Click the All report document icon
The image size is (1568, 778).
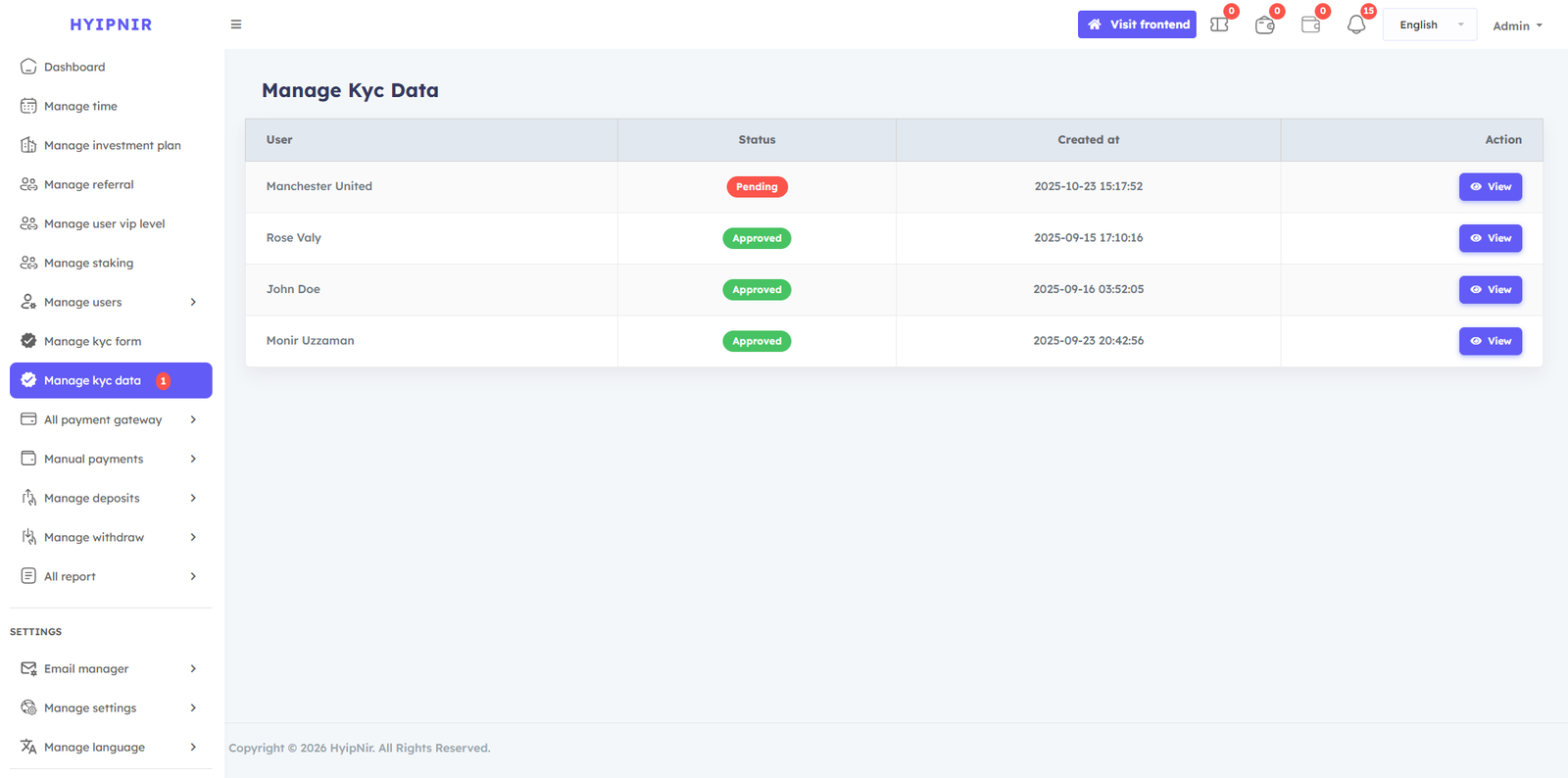point(28,576)
